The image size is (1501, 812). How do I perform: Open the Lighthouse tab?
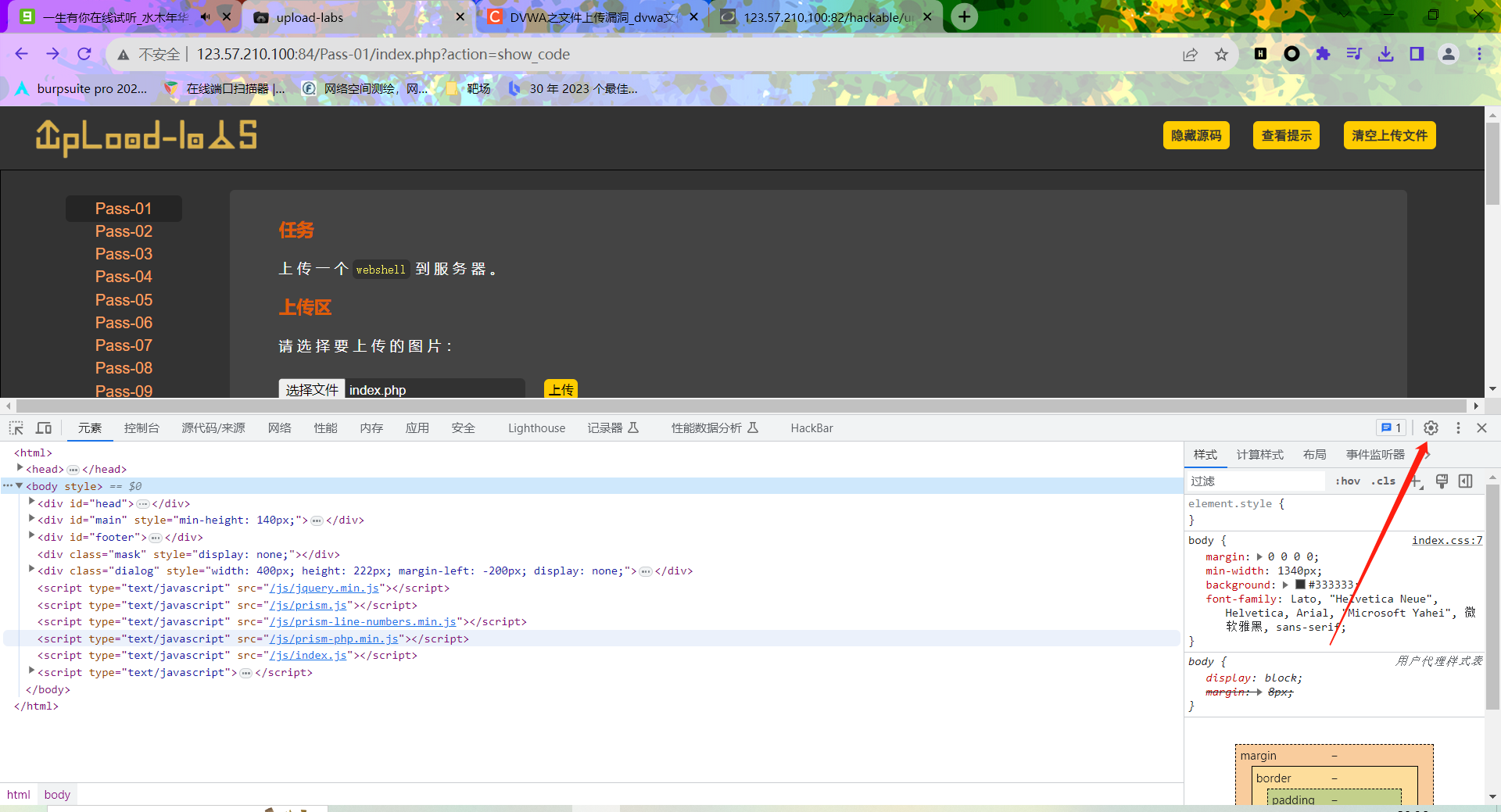pyautogui.click(x=536, y=427)
